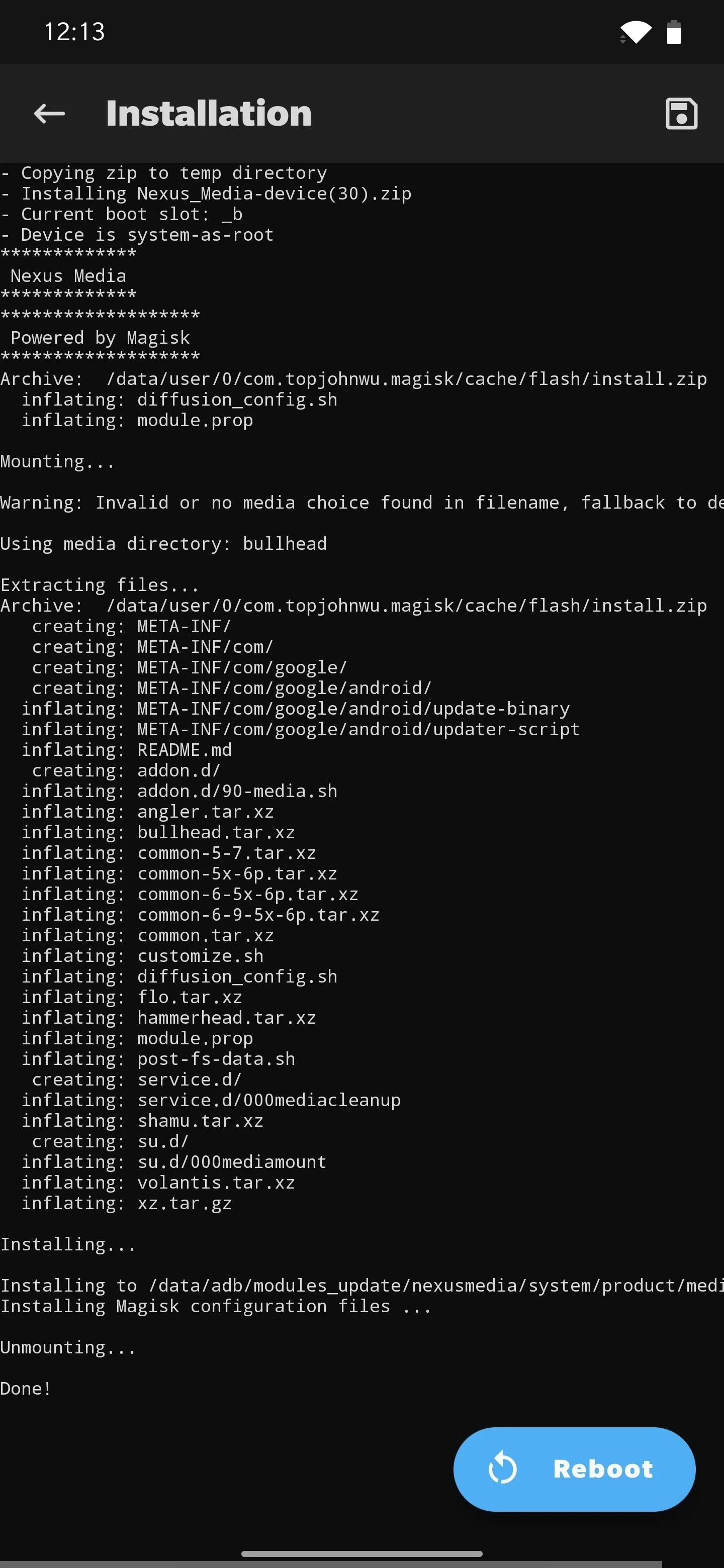Select the 'inflating: xz.tar.gz' log entry
Viewport: 724px width, 1568px height.
(127, 1204)
